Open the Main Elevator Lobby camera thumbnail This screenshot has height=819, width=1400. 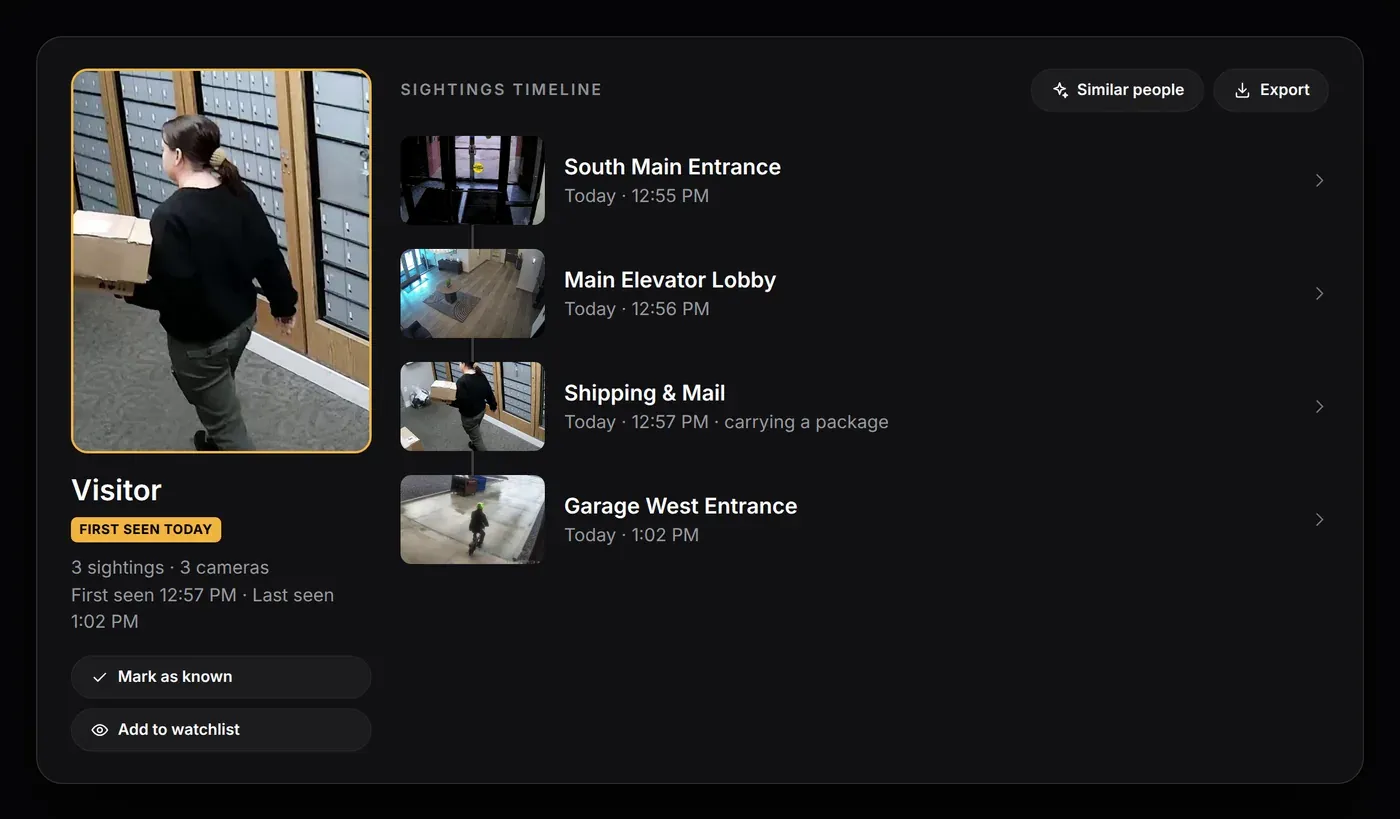473,293
